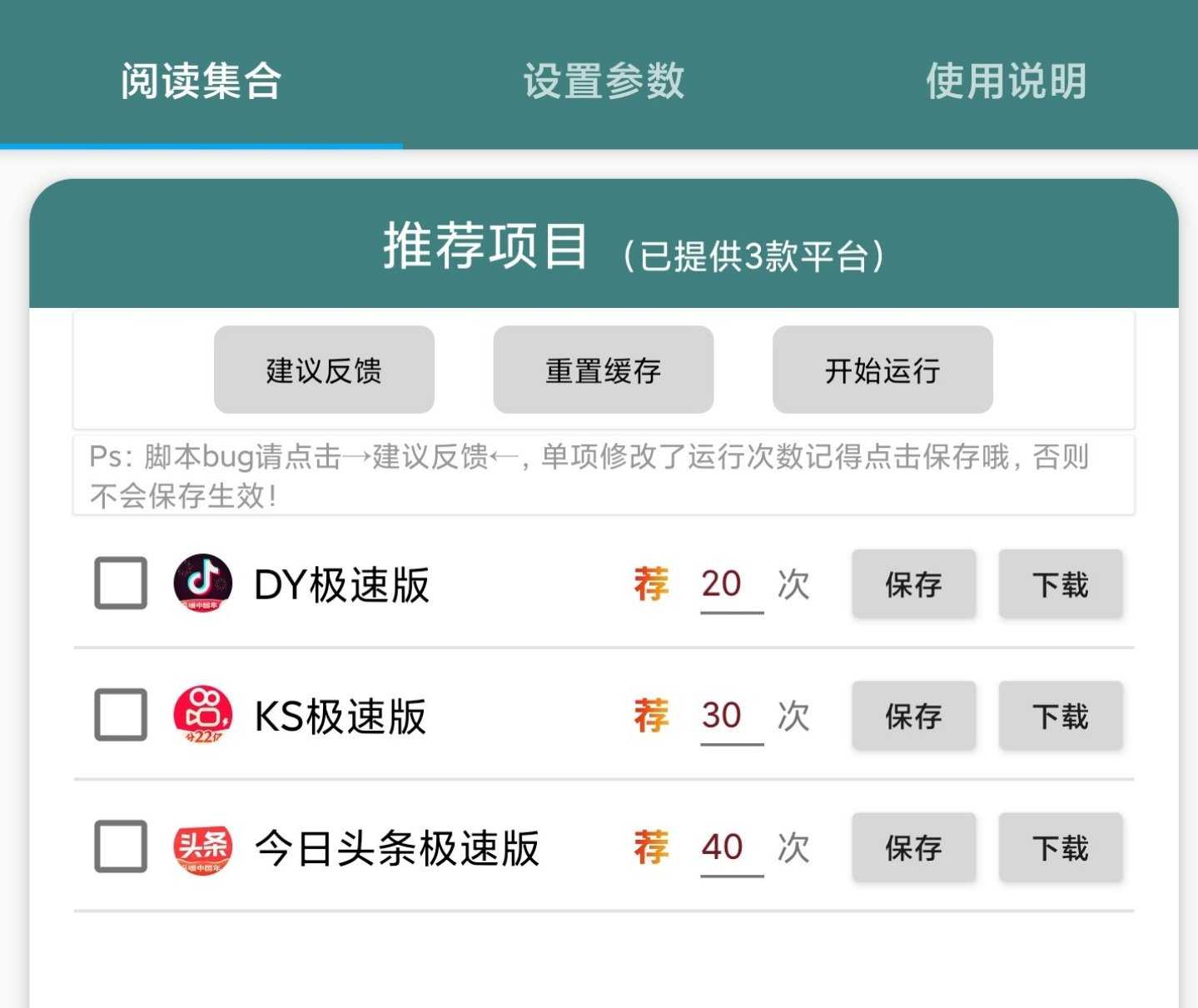The width and height of the screenshot is (1198, 1008).
Task: Click 保存 for DY极速版
Action: click(x=913, y=583)
